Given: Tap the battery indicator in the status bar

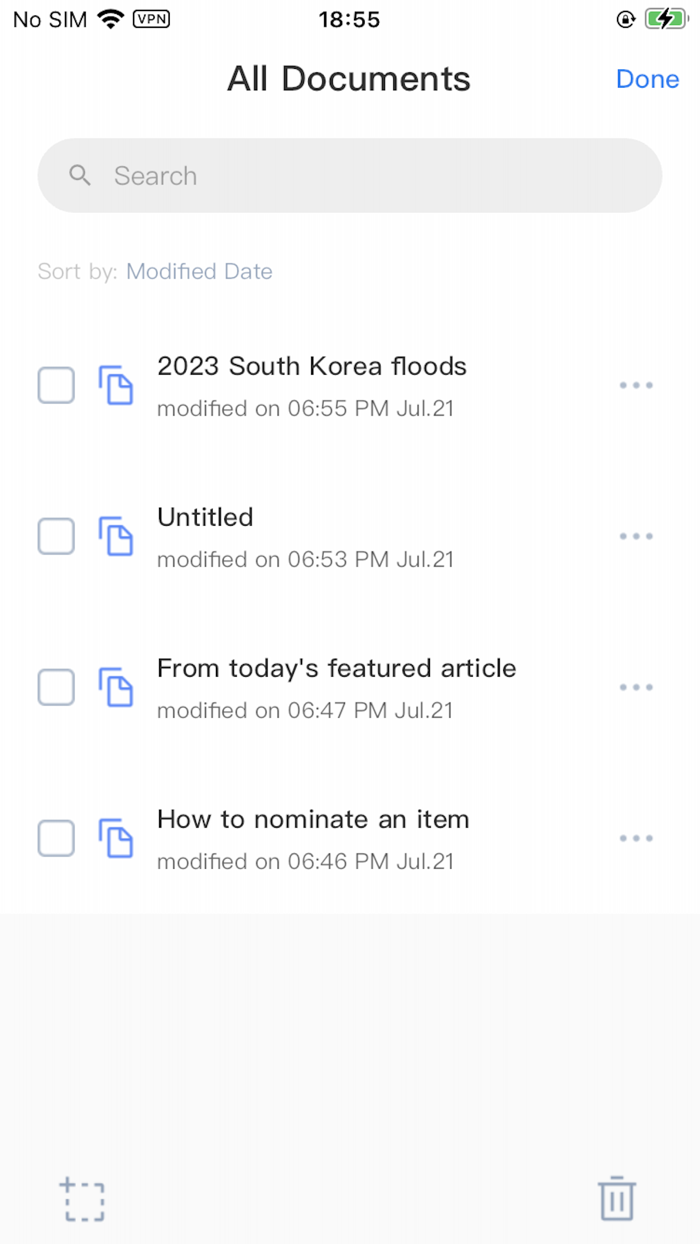Looking at the screenshot, I should (x=666, y=17).
